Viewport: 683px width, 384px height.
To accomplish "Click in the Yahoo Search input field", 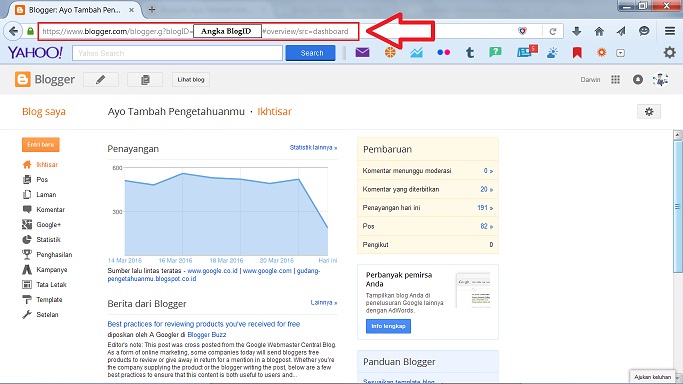I will tap(178, 53).
